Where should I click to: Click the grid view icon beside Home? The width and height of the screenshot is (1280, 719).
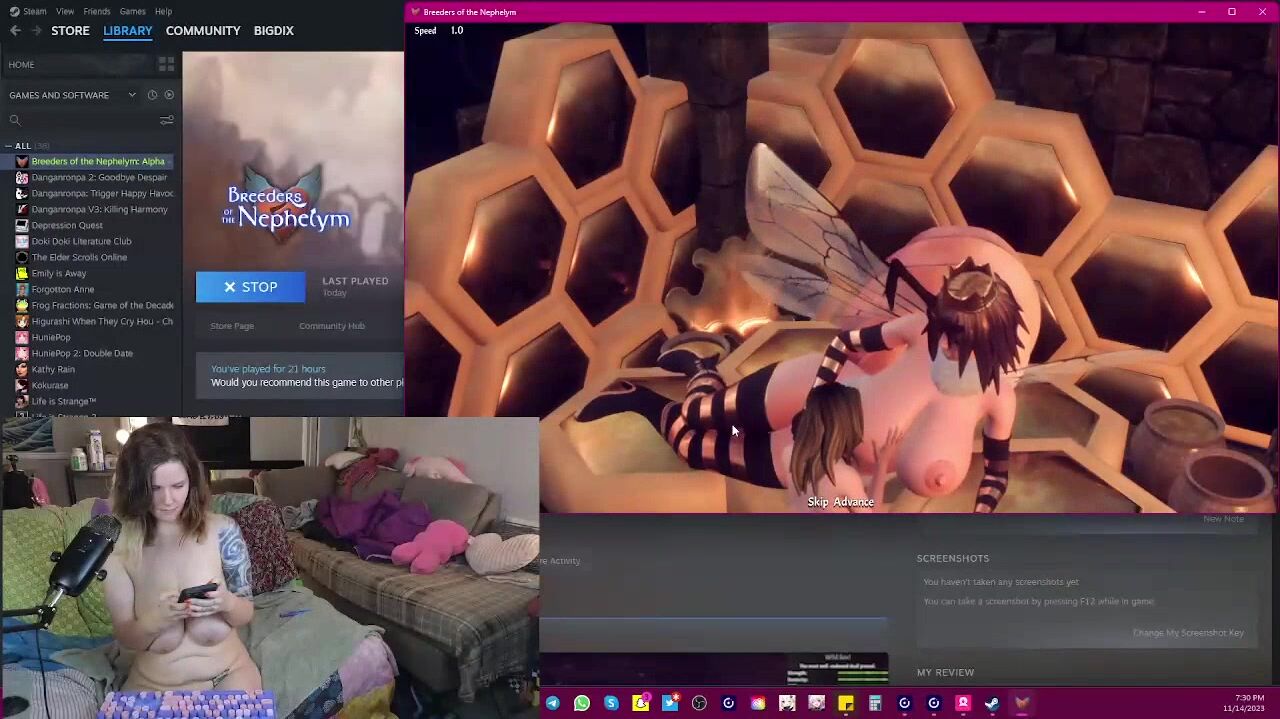click(166, 64)
